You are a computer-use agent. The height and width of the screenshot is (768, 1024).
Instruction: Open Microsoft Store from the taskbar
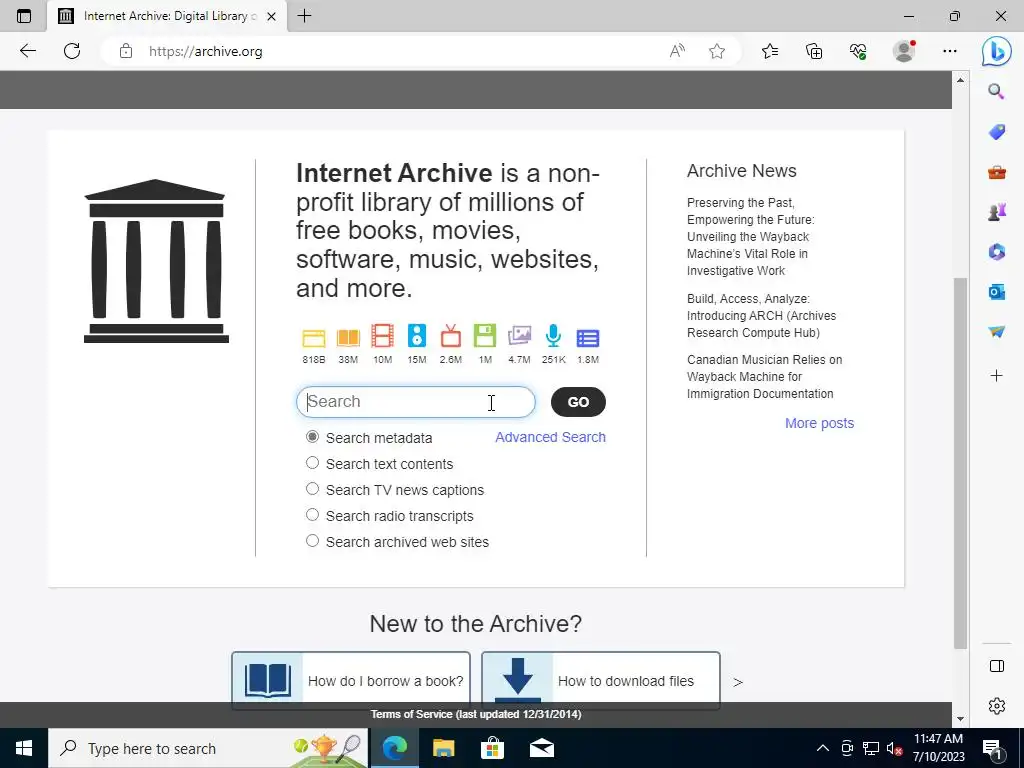[x=492, y=748]
